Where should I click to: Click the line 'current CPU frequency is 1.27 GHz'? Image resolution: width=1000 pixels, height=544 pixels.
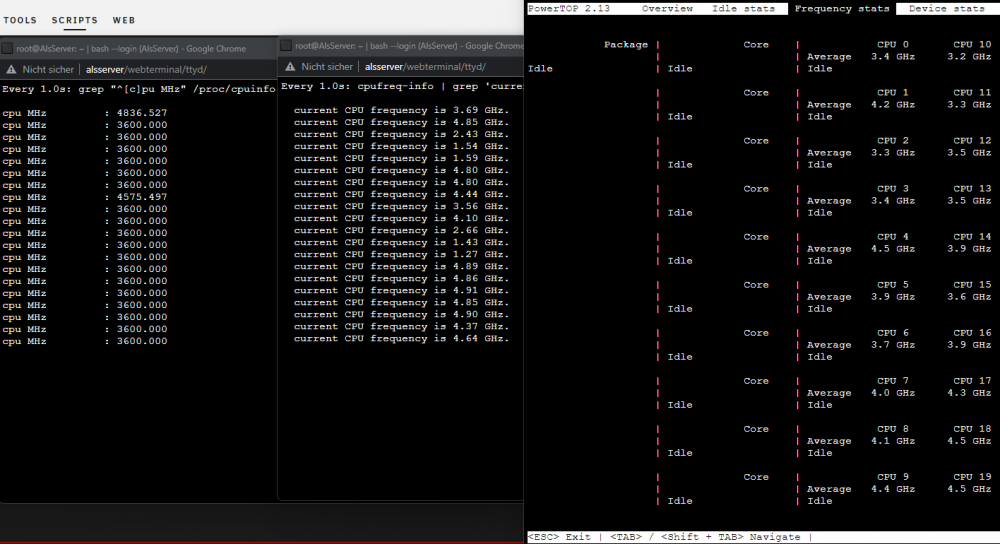tap(401, 254)
